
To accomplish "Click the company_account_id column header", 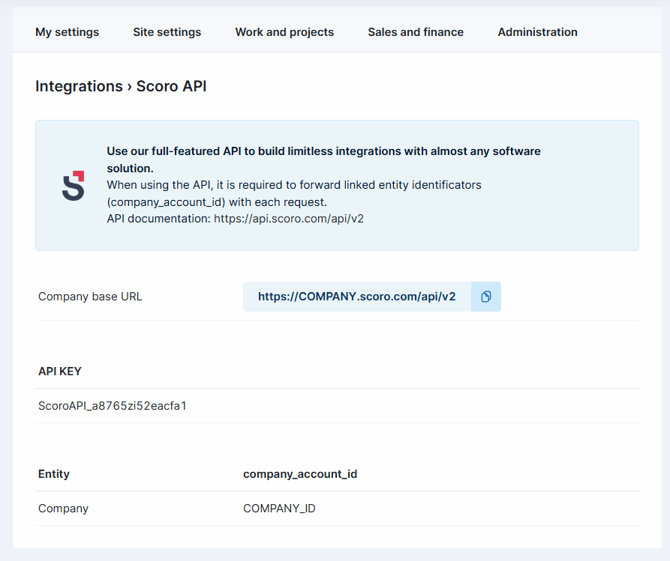I will pyautogui.click(x=300, y=474).
